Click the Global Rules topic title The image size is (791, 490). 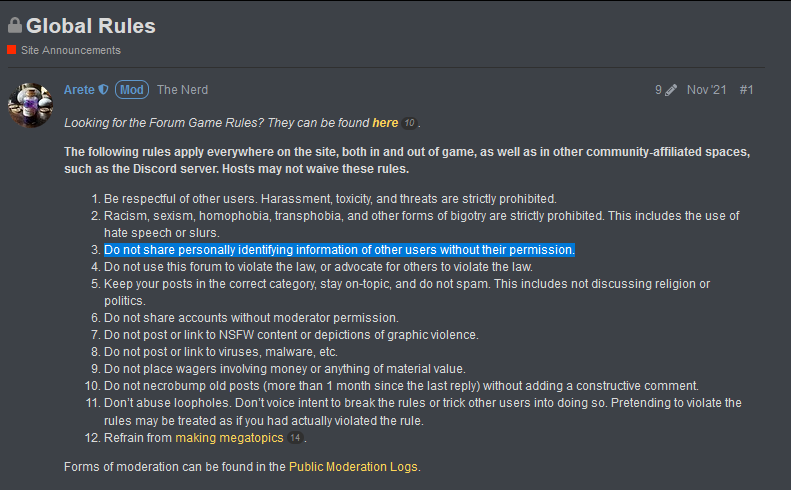coord(91,26)
